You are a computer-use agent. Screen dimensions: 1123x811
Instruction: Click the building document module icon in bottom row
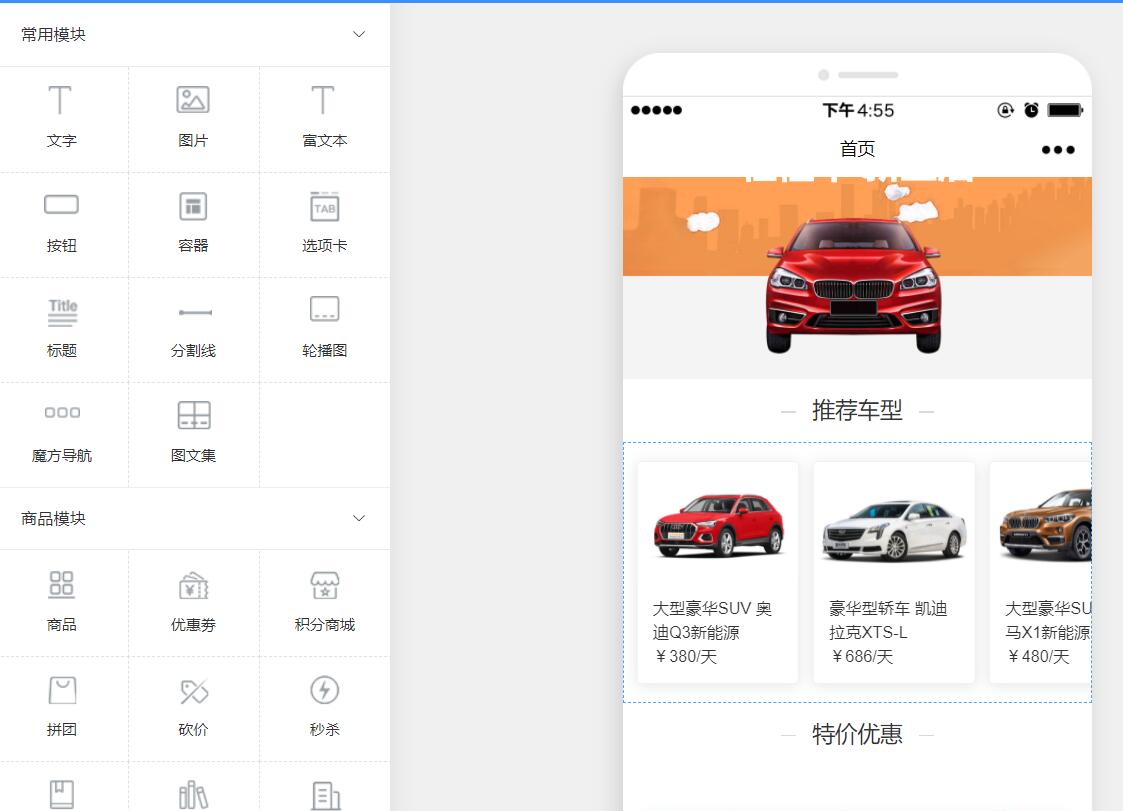pyautogui.click(x=326, y=795)
